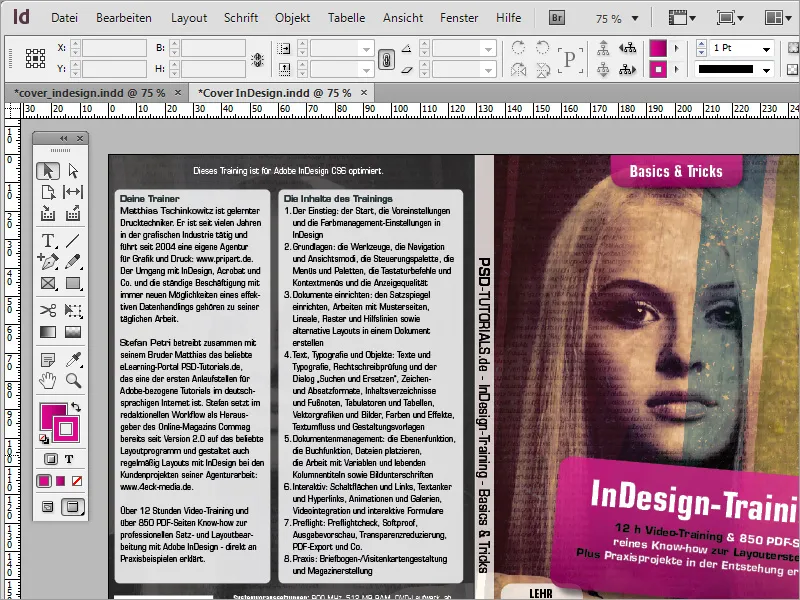The height and width of the screenshot is (600, 800).
Task: Reset to default fill and stroke
Action: 44,438
